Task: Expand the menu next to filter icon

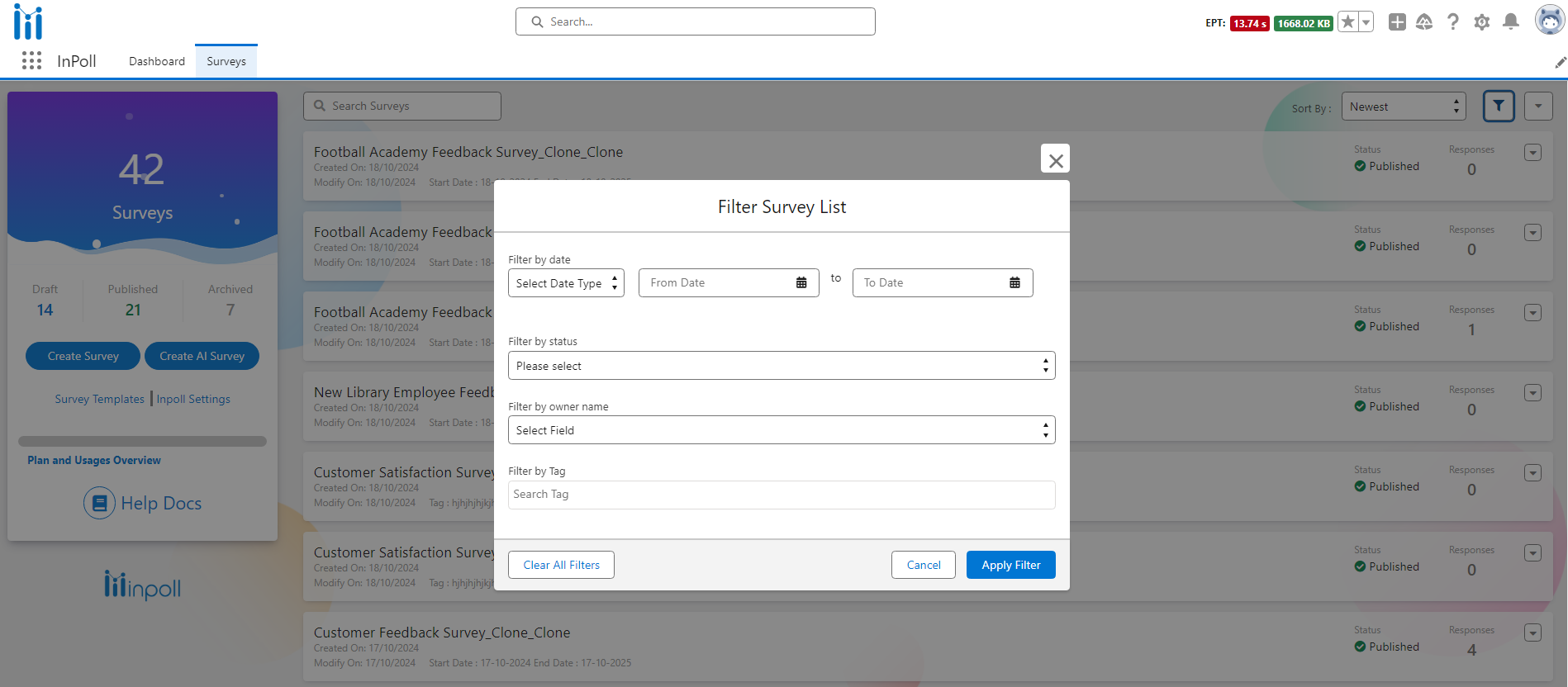Action: point(1538,106)
